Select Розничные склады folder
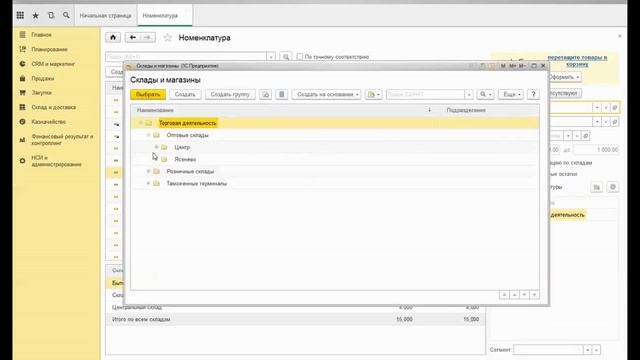Screen dimensions: 640x360 (x=190, y=171)
